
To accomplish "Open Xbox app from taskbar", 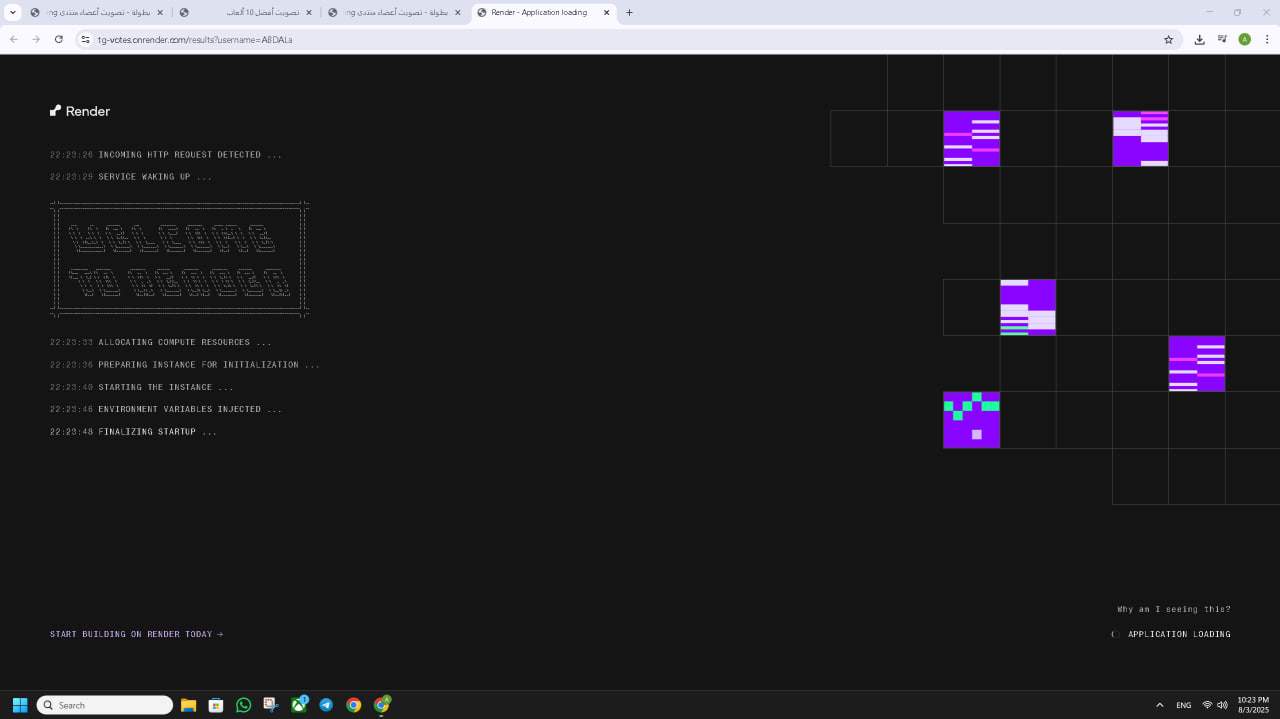I will (x=298, y=705).
